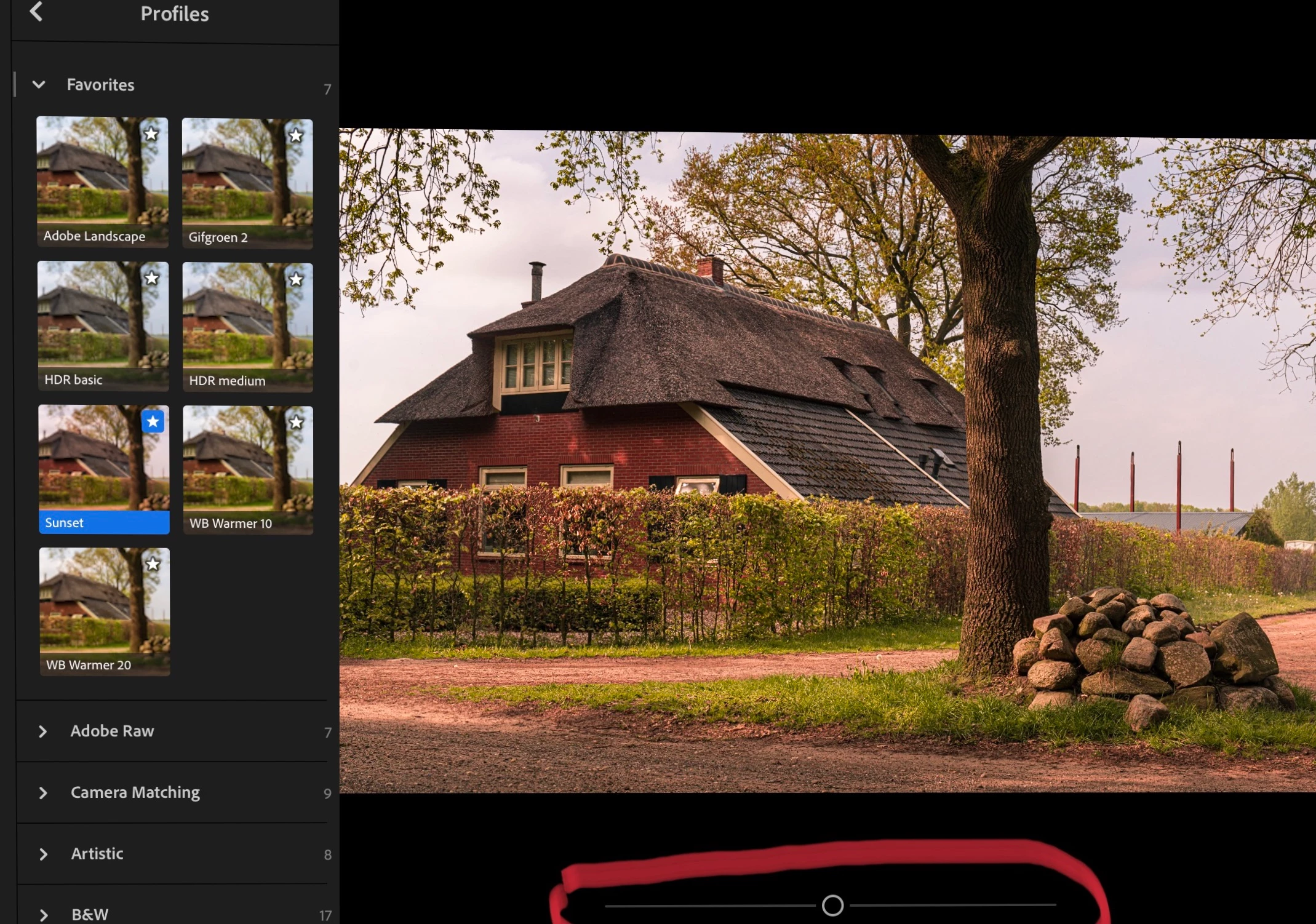The width and height of the screenshot is (1316, 924).
Task: Unfavorite the Adobe Landscape profile star
Action: [151, 134]
